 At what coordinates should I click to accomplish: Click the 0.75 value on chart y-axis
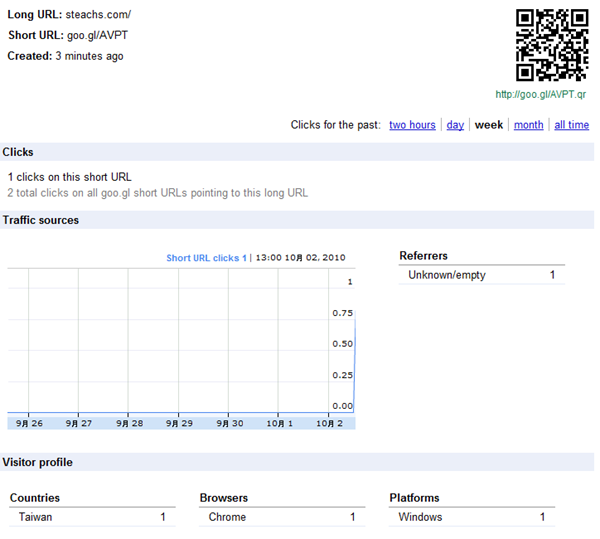[342, 313]
